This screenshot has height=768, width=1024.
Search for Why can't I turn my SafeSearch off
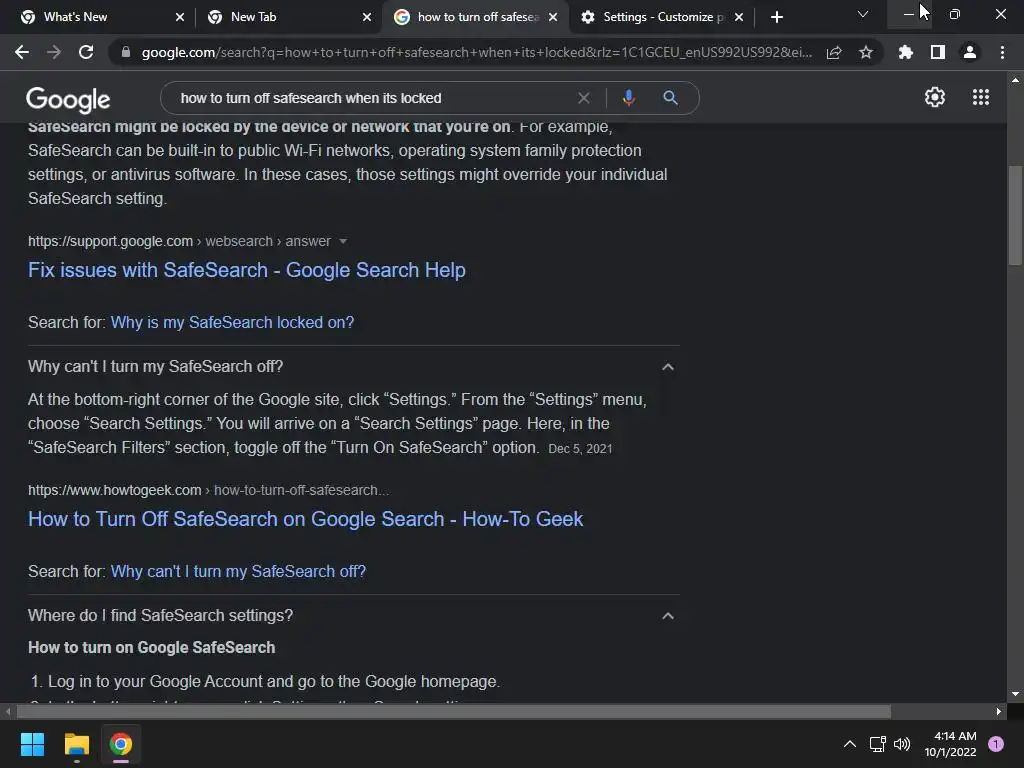click(238, 571)
